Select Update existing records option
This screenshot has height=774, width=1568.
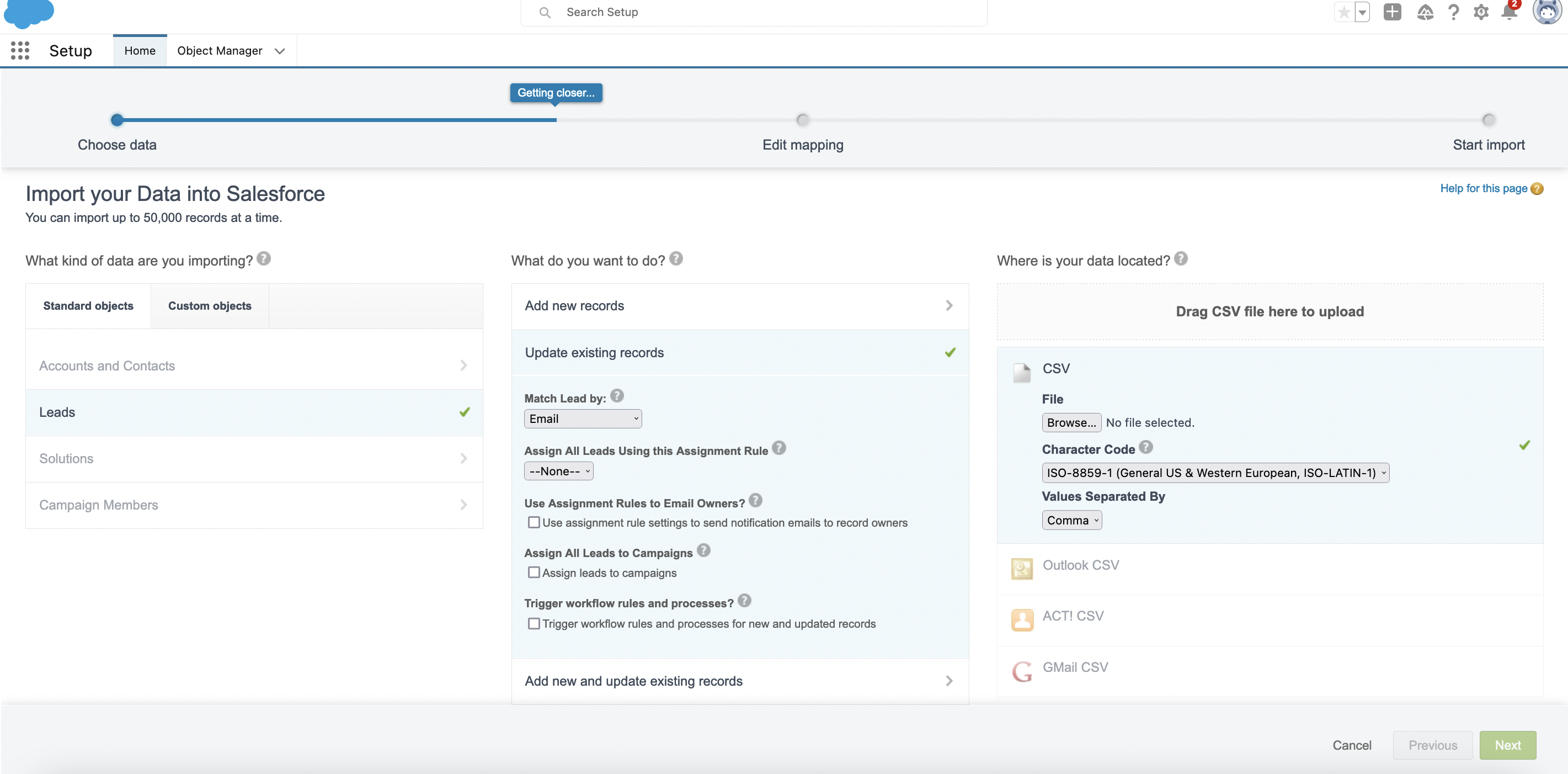[x=739, y=353]
